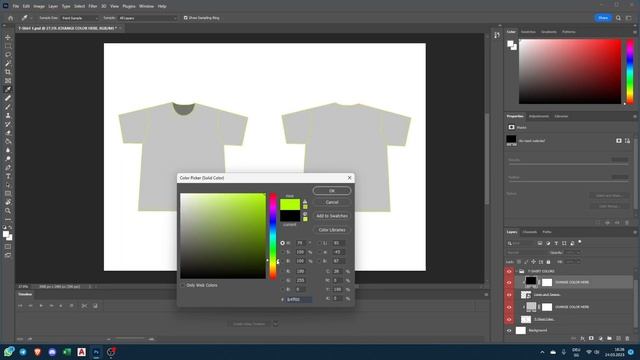640x360 pixels.
Task: Collapse the T-SHIRT COLORS group arrow
Action: 516,271
